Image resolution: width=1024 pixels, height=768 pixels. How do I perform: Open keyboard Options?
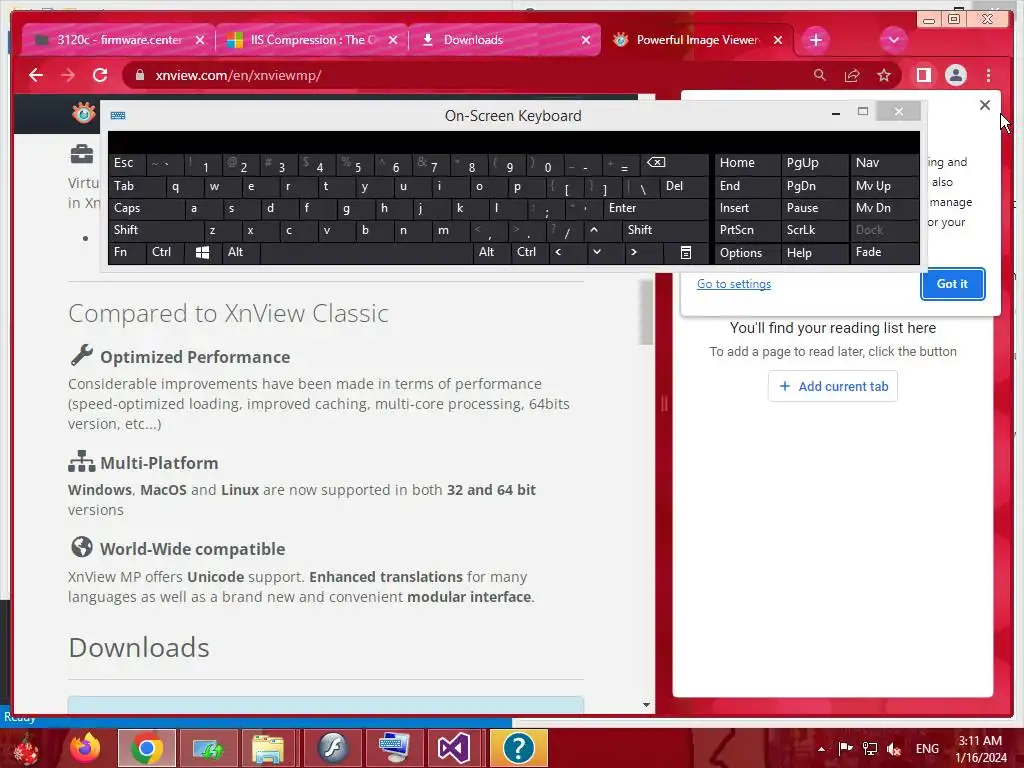coord(748,253)
